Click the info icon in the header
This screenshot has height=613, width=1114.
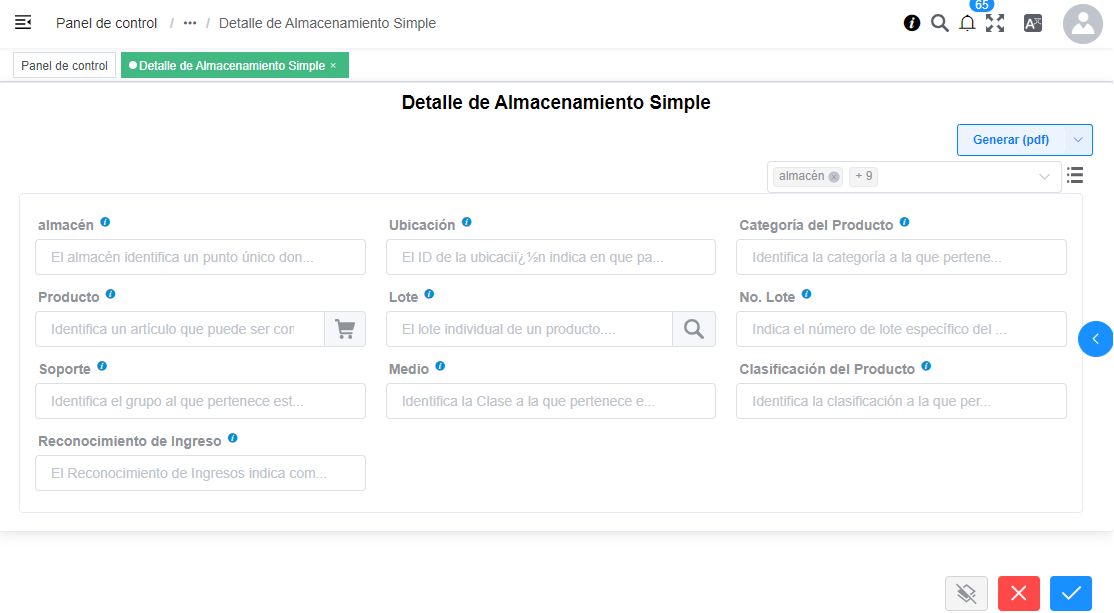(911, 23)
